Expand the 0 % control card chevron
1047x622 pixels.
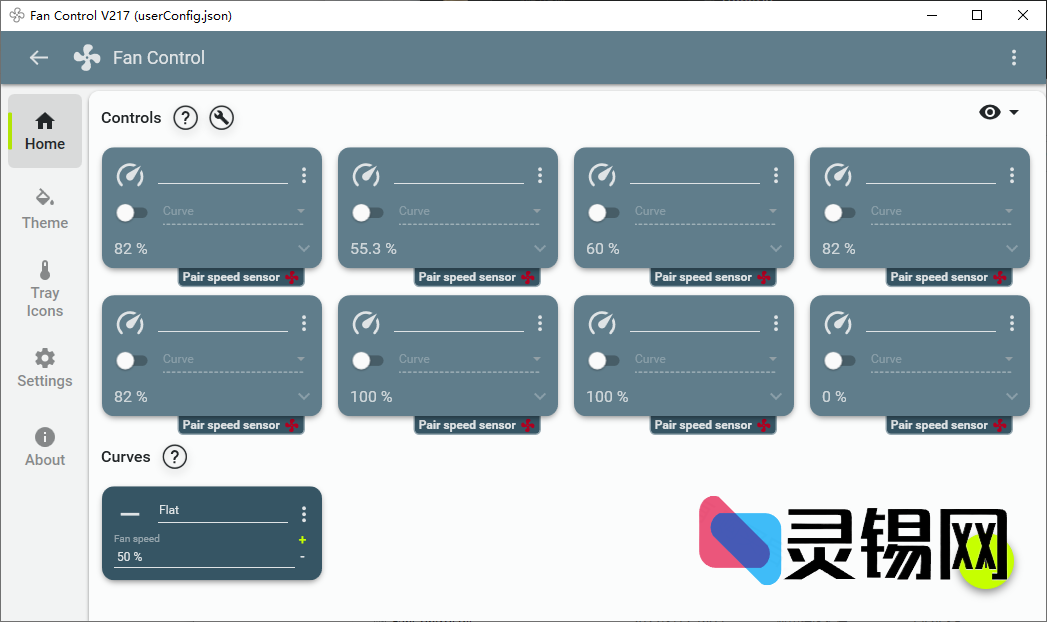pos(1011,397)
